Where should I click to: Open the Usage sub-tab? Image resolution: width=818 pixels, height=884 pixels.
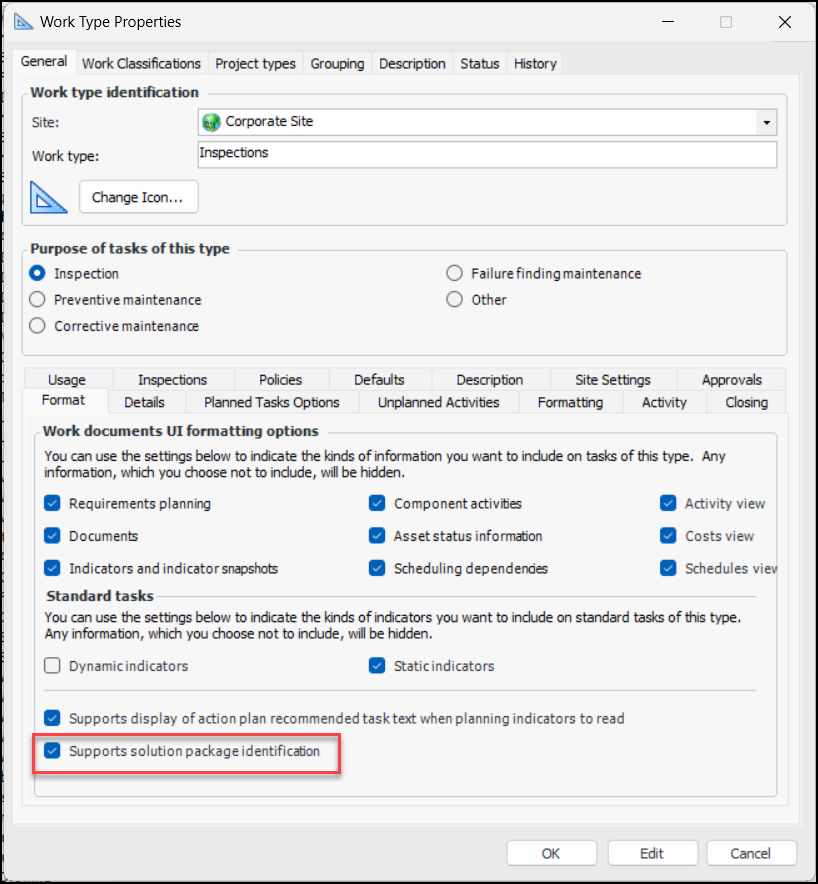67,380
